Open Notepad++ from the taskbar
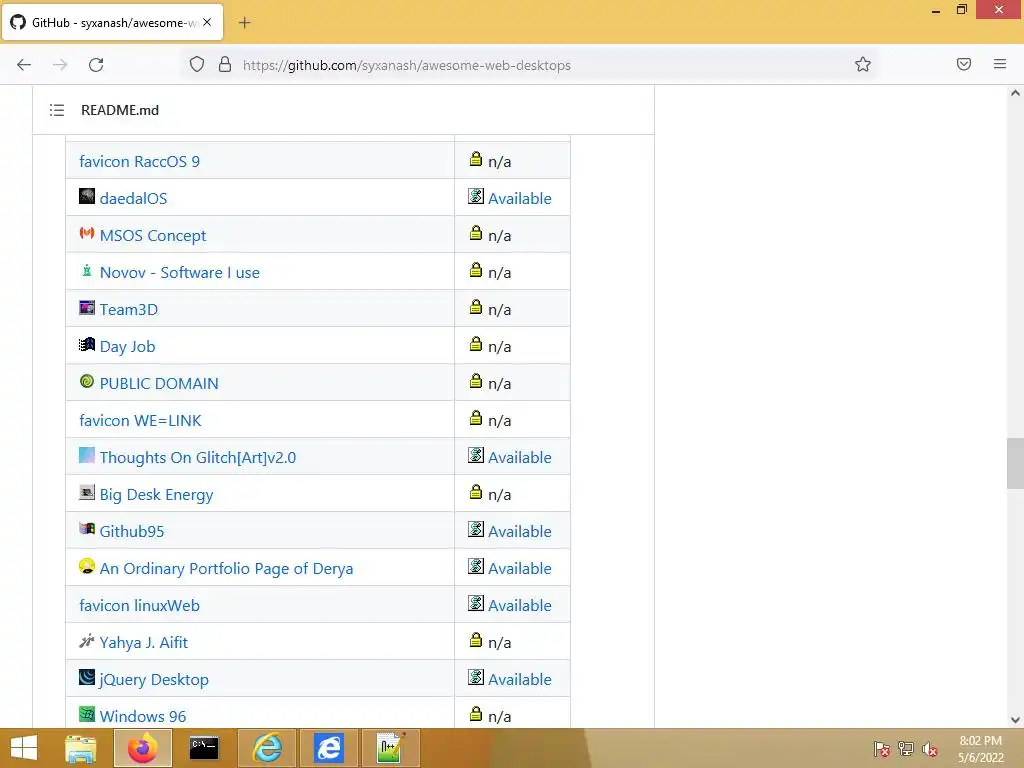 click(391, 748)
